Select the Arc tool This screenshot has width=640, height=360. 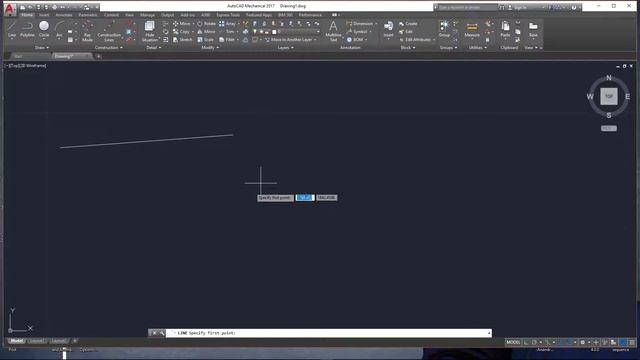click(x=59, y=29)
